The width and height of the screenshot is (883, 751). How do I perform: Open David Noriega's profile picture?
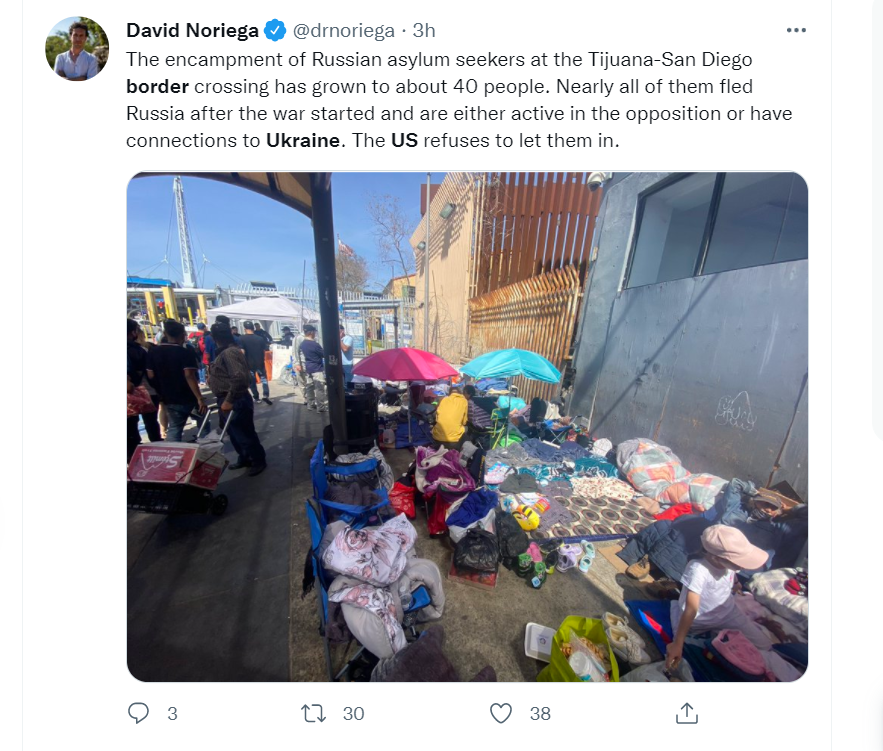(77, 48)
